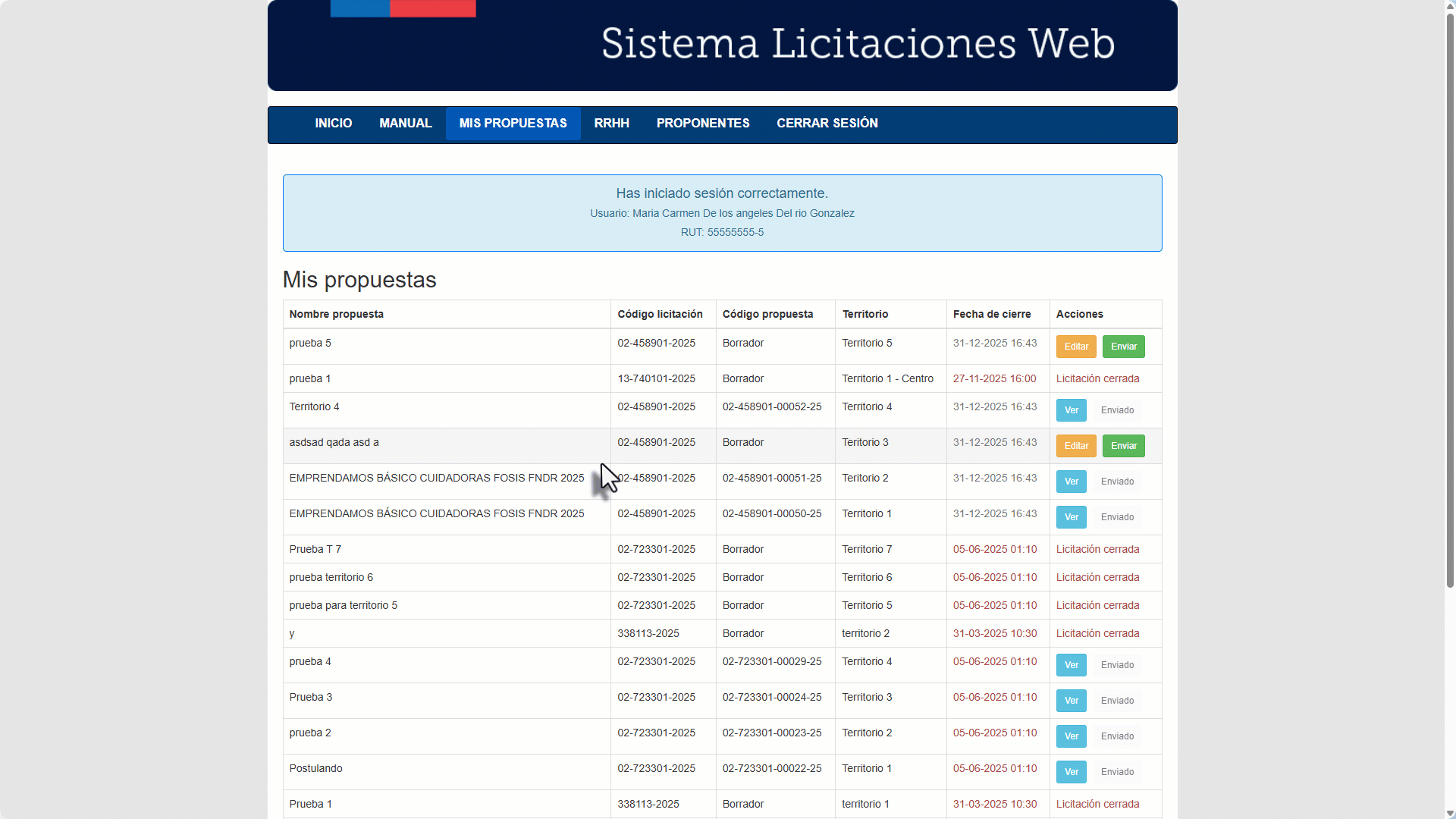
Task: Click the Sistema Licitaciones Web header banner
Action: coord(857,44)
